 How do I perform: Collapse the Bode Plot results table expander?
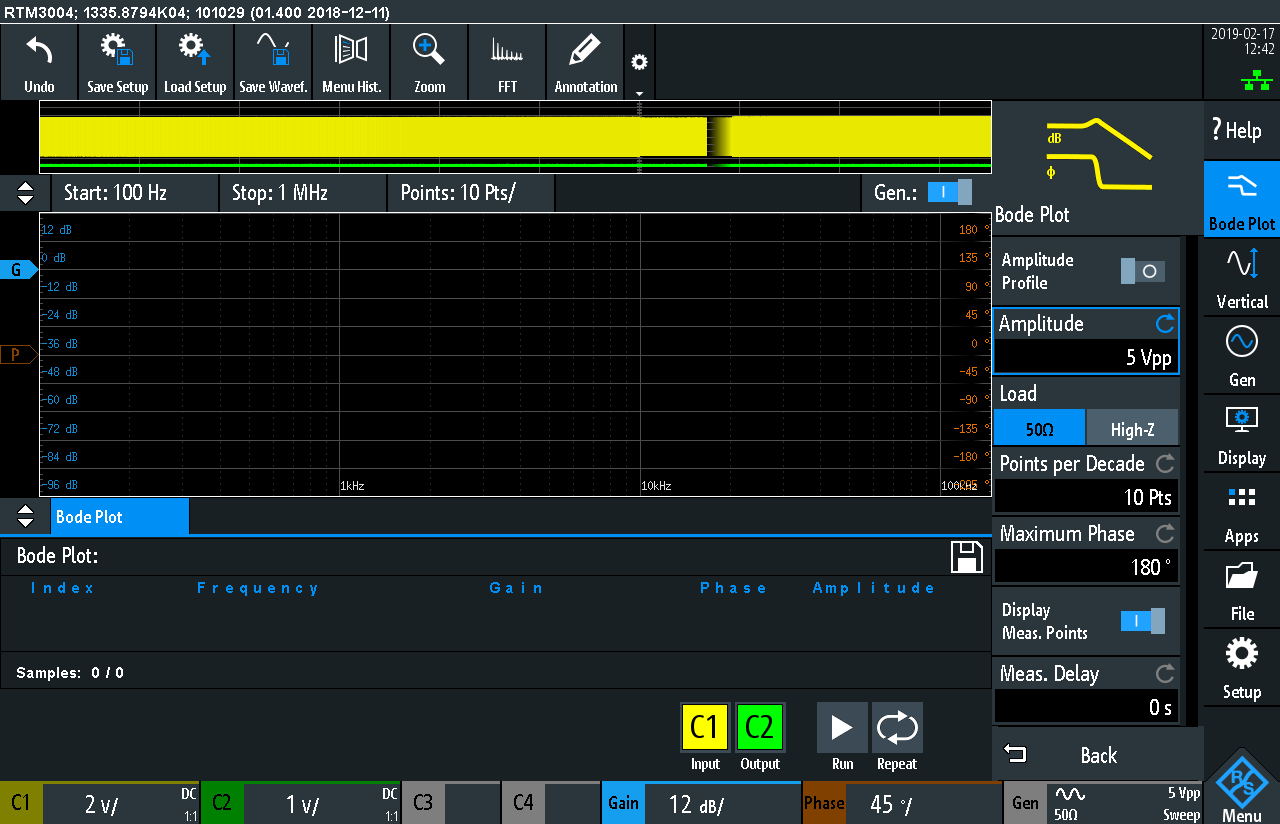pos(26,517)
